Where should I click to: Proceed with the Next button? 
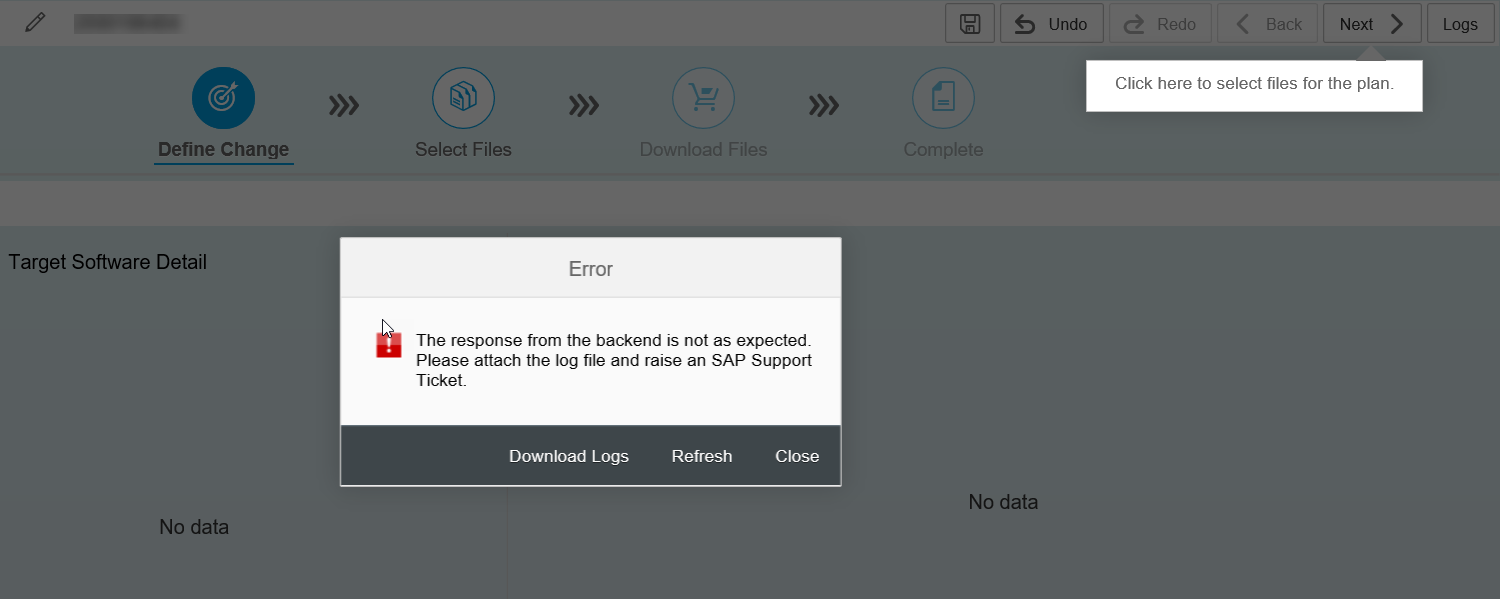point(1372,24)
